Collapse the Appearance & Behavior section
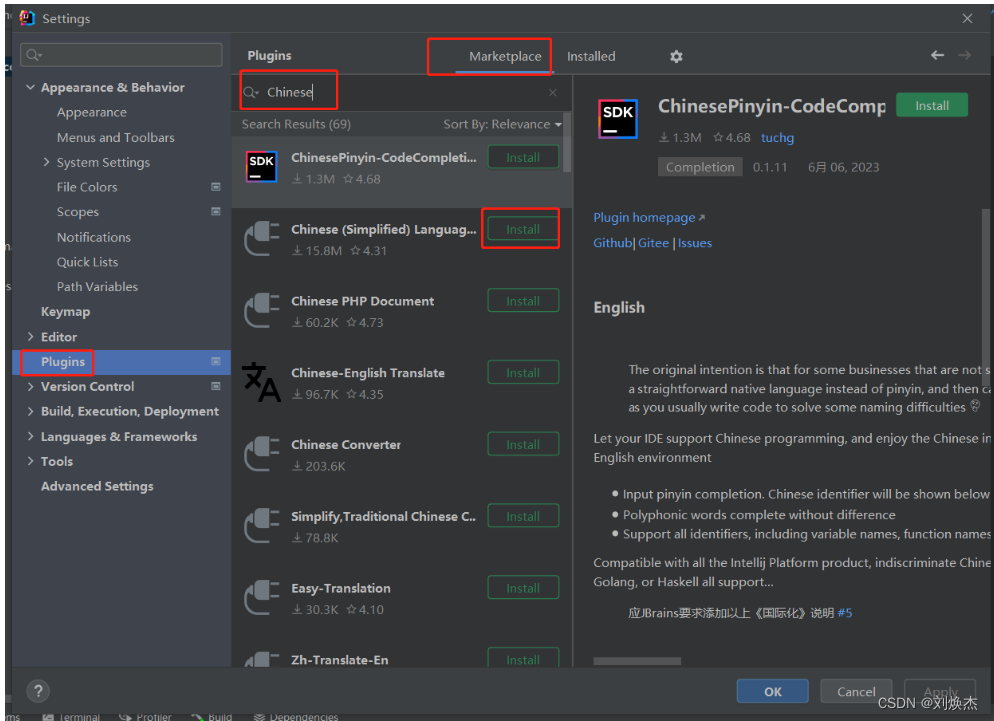Image resolution: width=994 pixels, height=721 pixels. pos(30,87)
